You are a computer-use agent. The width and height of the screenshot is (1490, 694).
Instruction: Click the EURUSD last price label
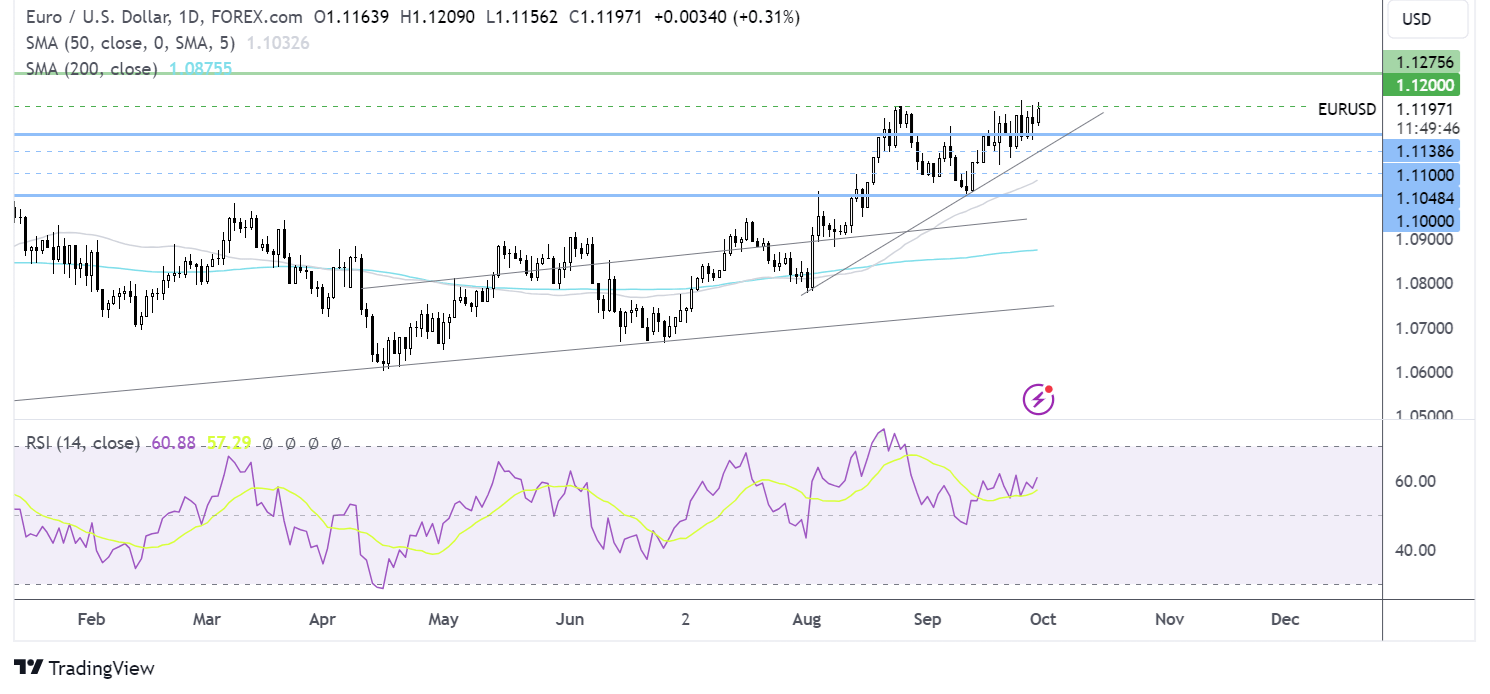pyautogui.click(x=1347, y=109)
